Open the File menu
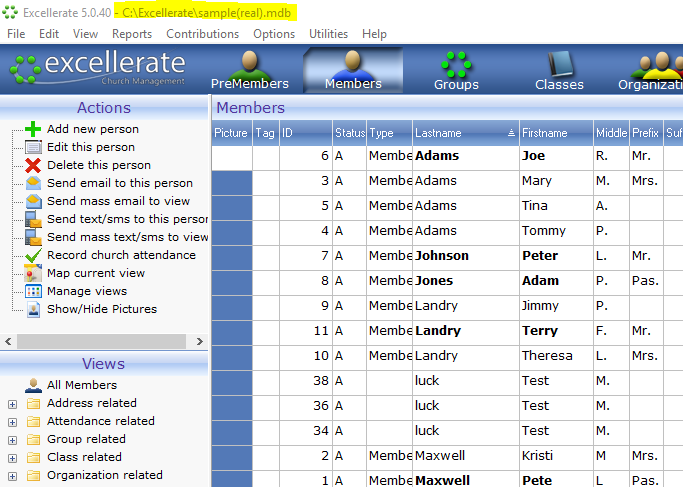The width and height of the screenshot is (683, 487). (x=16, y=34)
